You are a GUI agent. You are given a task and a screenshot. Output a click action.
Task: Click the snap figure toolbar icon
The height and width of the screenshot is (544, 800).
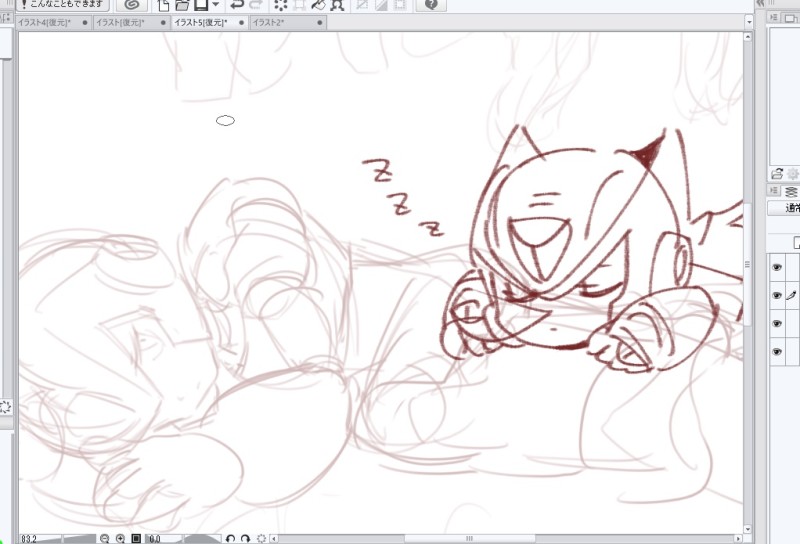point(337,5)
